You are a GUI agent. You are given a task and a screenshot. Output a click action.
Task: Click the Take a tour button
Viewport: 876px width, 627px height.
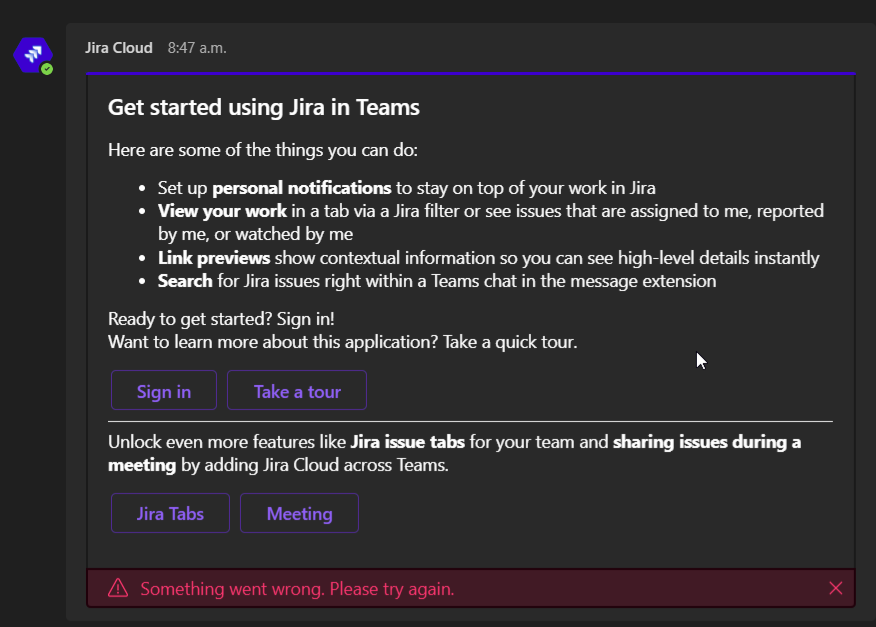(x=297, y=391)
